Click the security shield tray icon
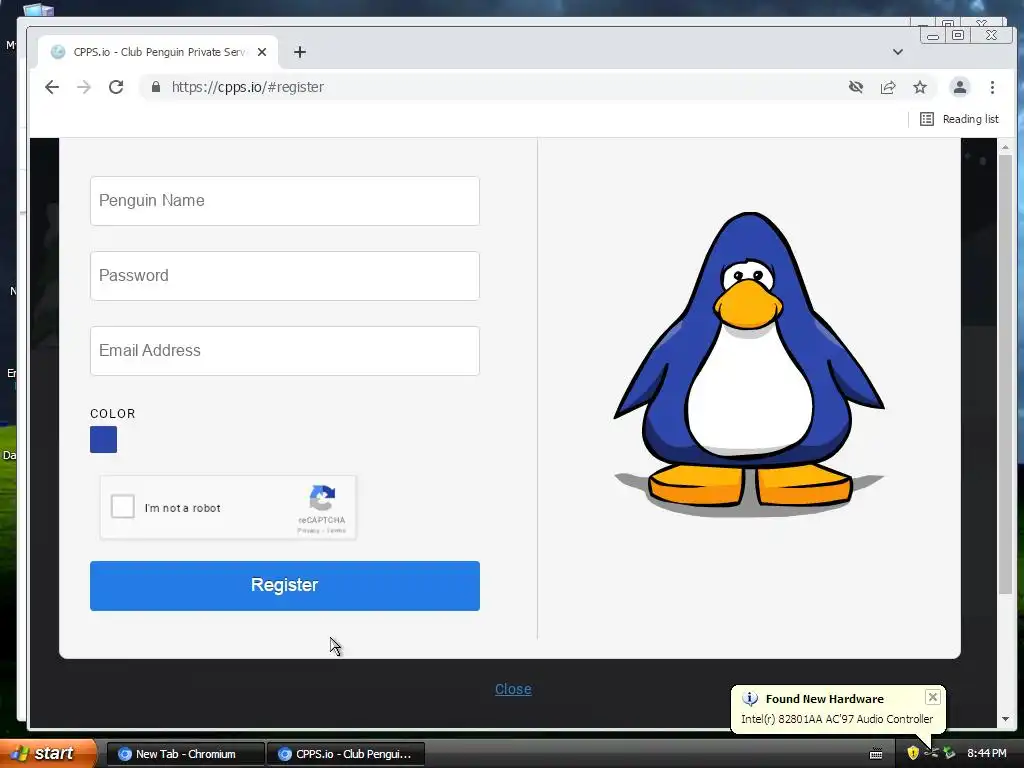The height and width of the screenshot is (768, 1024). [913, 754]
